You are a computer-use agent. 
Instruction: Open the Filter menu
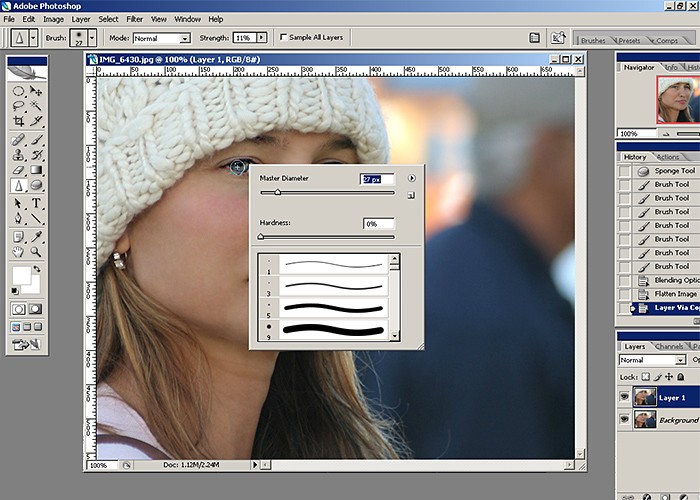[x=134, y=19]
